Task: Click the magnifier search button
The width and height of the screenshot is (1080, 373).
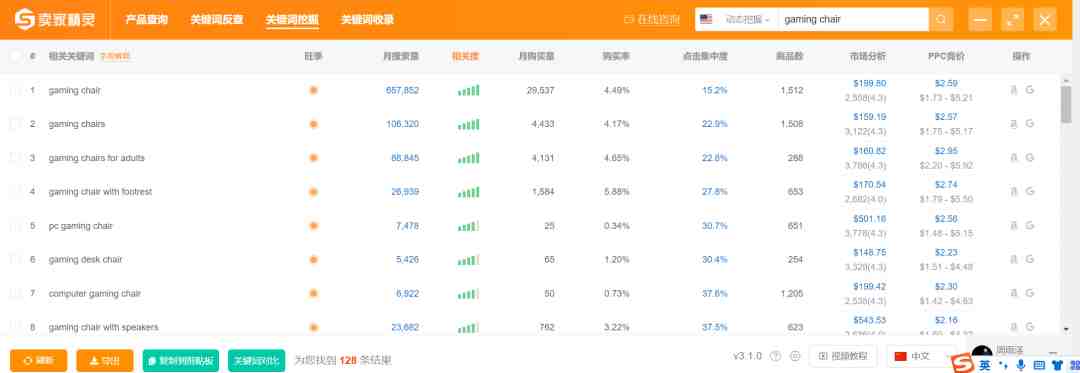Action: pyautogui.click(x=941, y=19)
